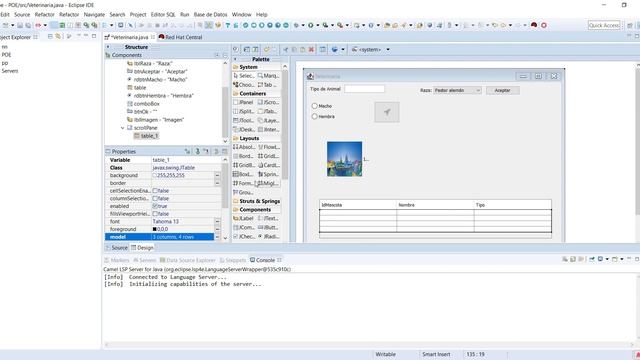
Task: Pick the MigLayout entry in Palette
Action: (x=268, y=183)
